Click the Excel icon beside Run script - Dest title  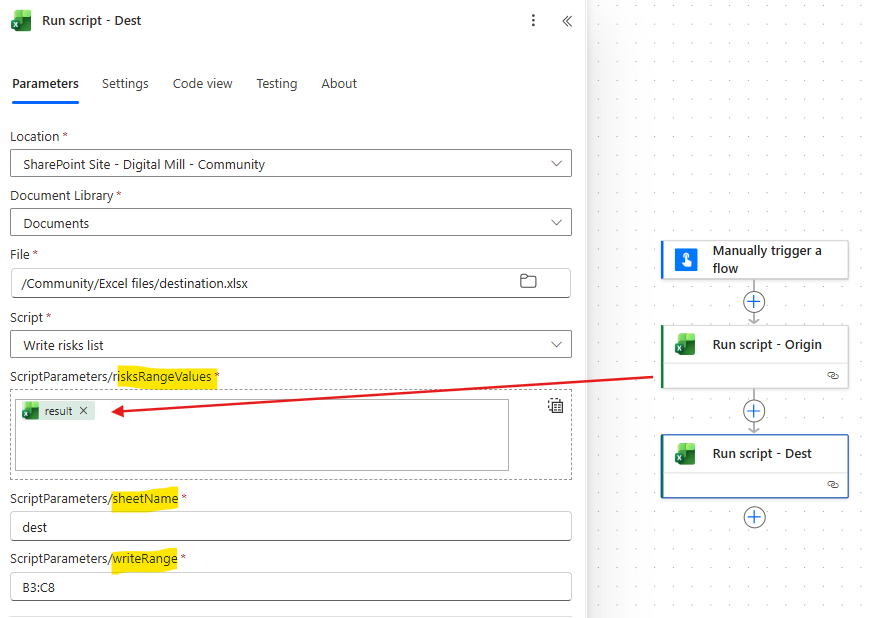[21, 20]
